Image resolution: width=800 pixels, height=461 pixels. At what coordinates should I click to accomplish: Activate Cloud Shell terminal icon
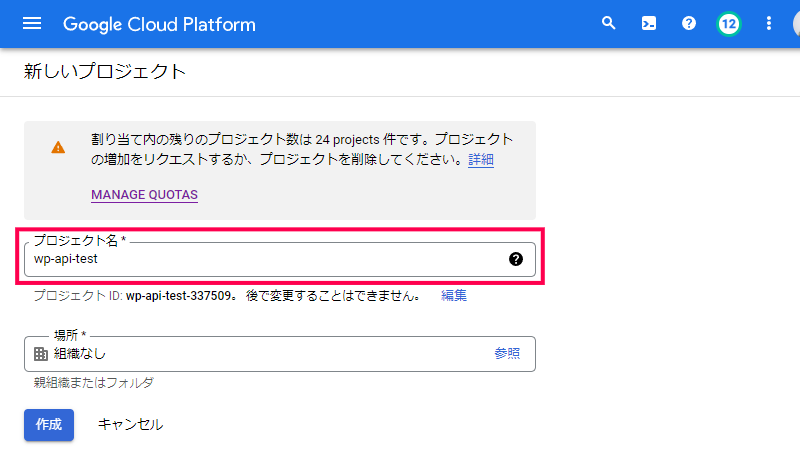pos(648,23)
